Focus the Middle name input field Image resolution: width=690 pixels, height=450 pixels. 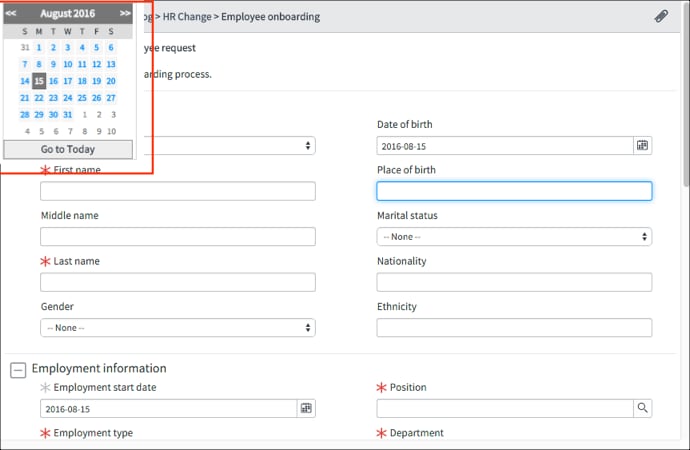(x=178, y=237)
